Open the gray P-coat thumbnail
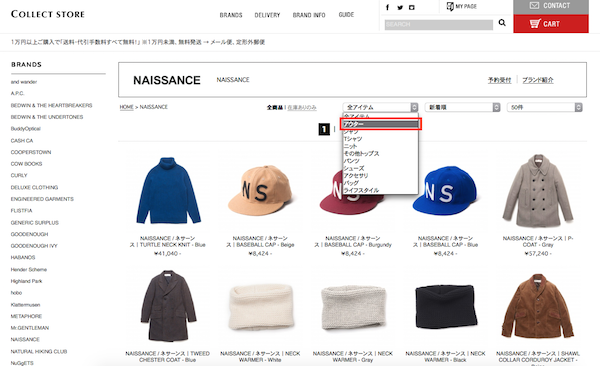This screenshot has height=366, width=600. point(537,190)
